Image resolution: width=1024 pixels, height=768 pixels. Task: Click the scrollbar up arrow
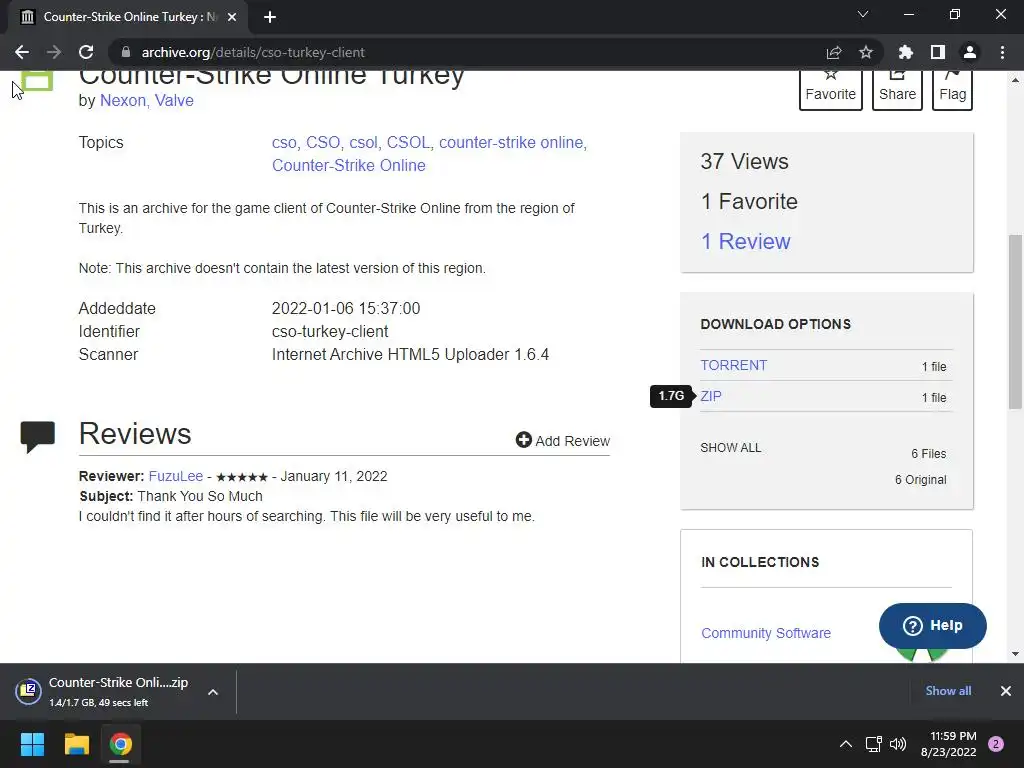point(1015,80)
